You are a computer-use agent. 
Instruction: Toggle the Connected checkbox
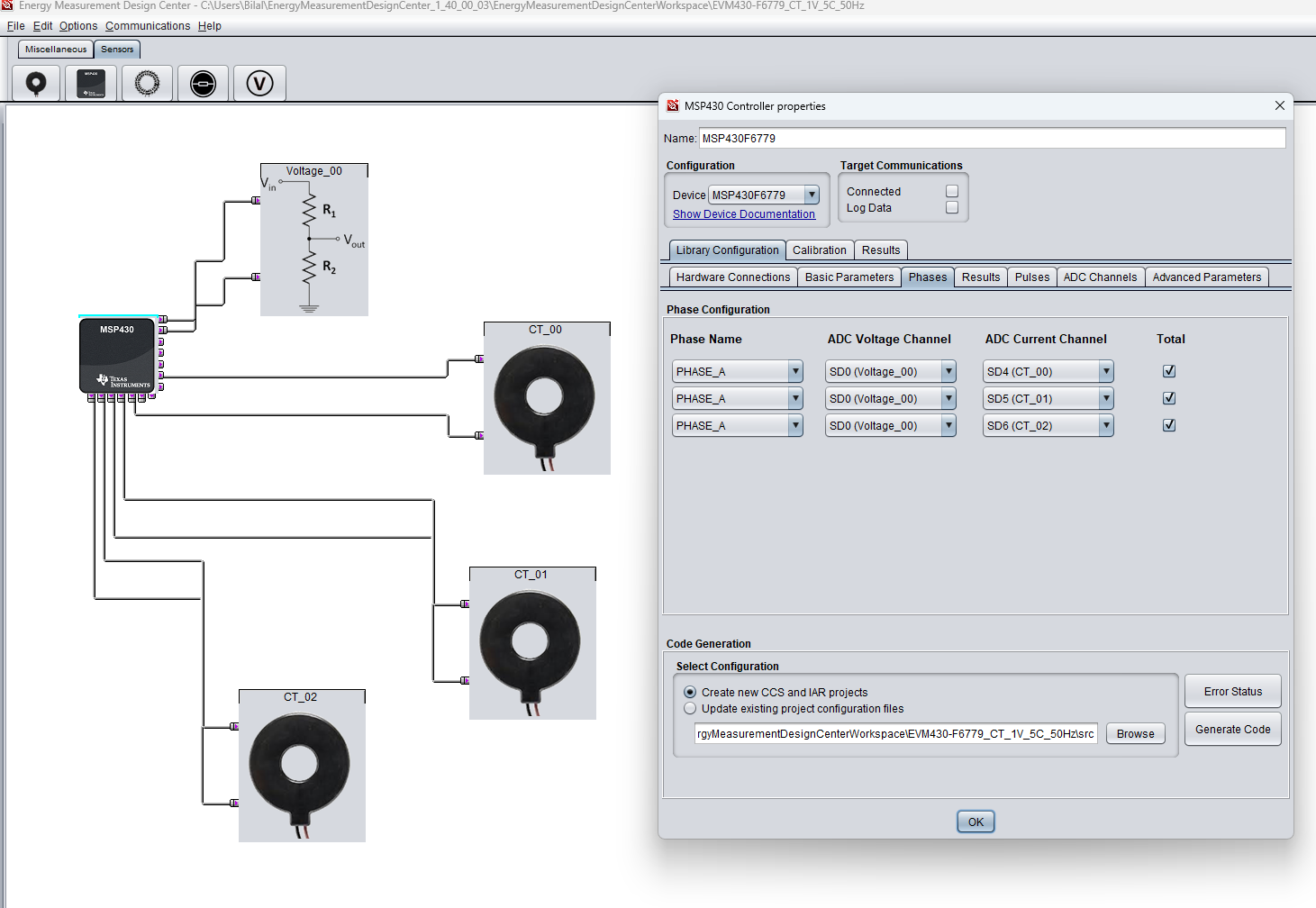click(951, 191)
